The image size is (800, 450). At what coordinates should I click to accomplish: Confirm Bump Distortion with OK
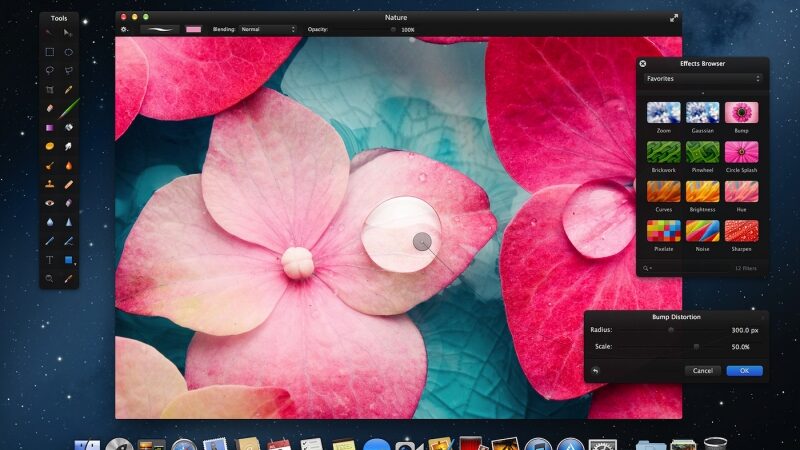(x=744, y=371)
